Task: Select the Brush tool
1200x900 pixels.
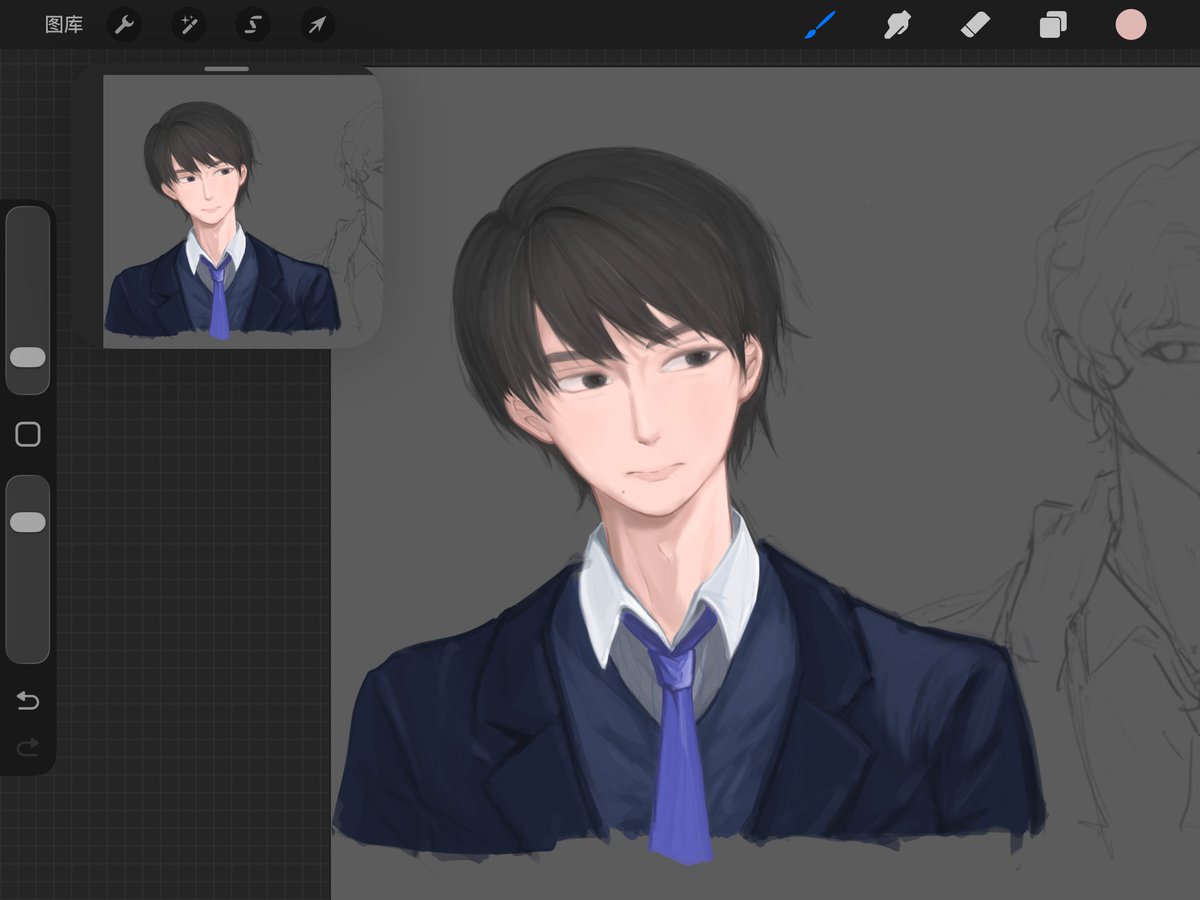Action: click(820, 25)
